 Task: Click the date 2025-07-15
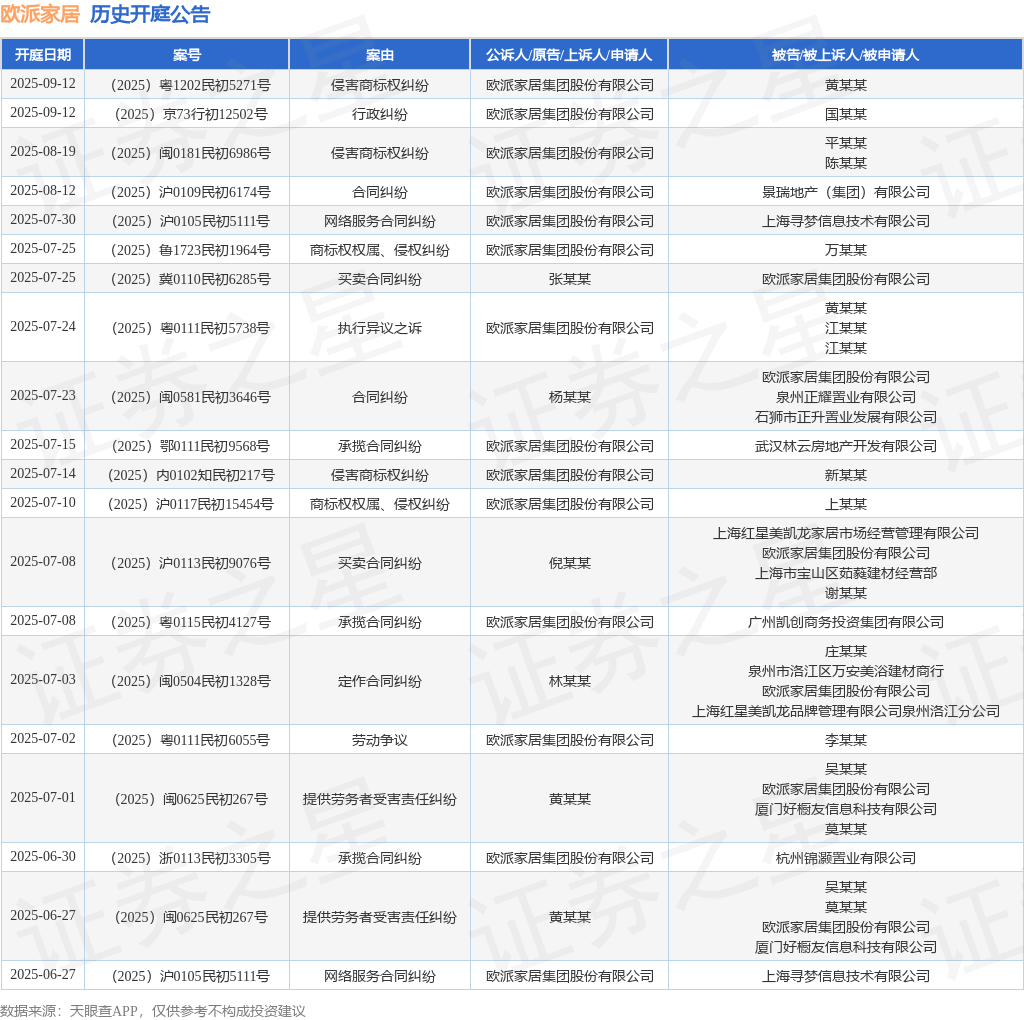click(x=43, y=445)
